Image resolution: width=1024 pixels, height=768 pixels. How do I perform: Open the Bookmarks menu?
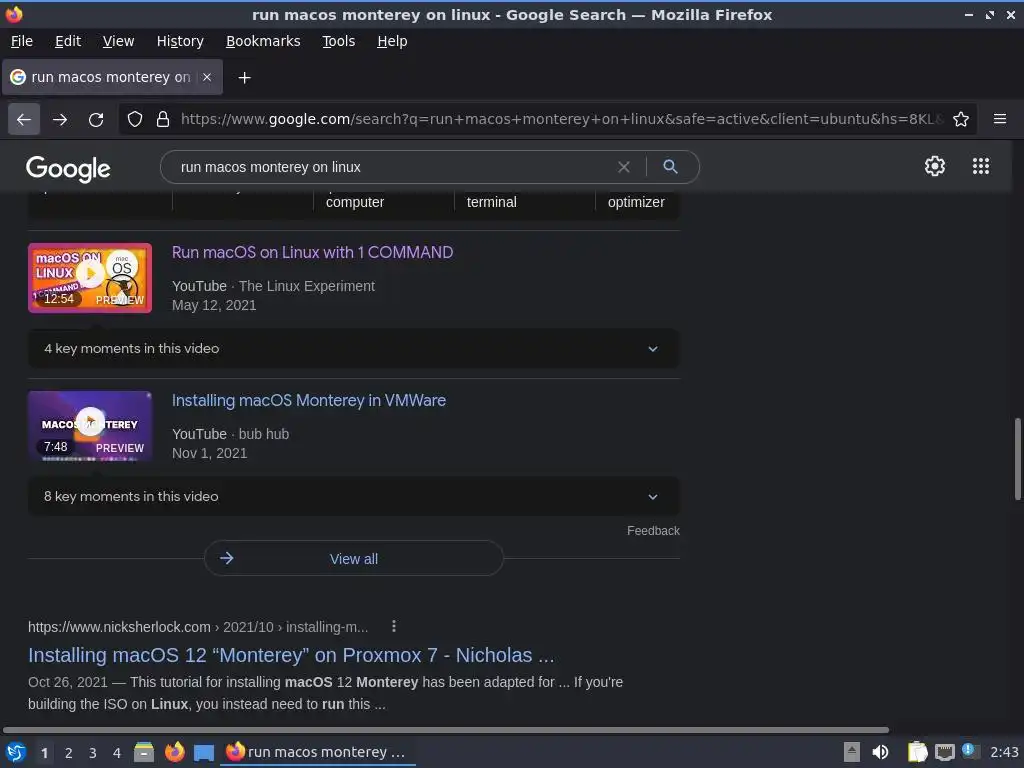263,41
